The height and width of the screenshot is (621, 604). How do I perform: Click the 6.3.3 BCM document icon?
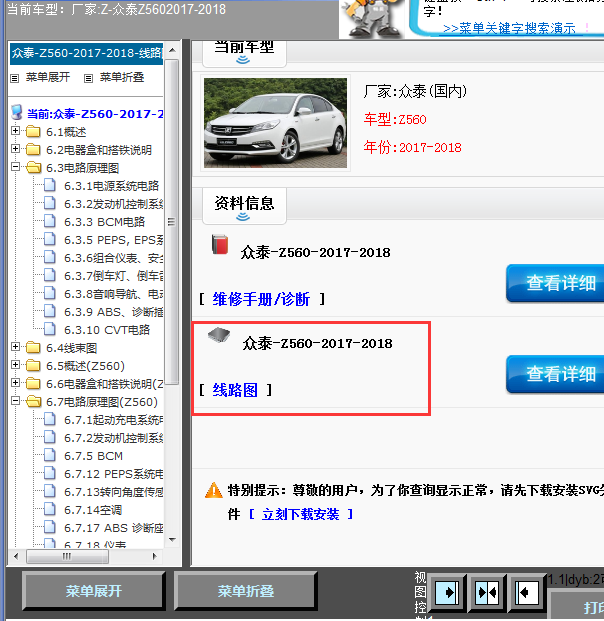50,221
